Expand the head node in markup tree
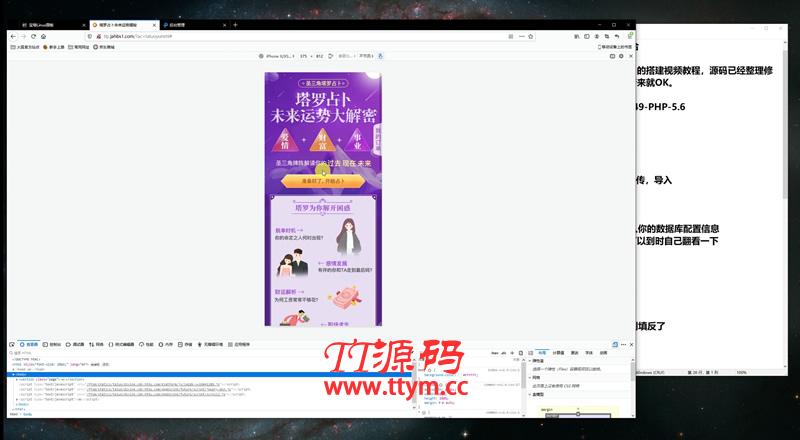This screenshot has width=800, height=440. click(14, 369)
